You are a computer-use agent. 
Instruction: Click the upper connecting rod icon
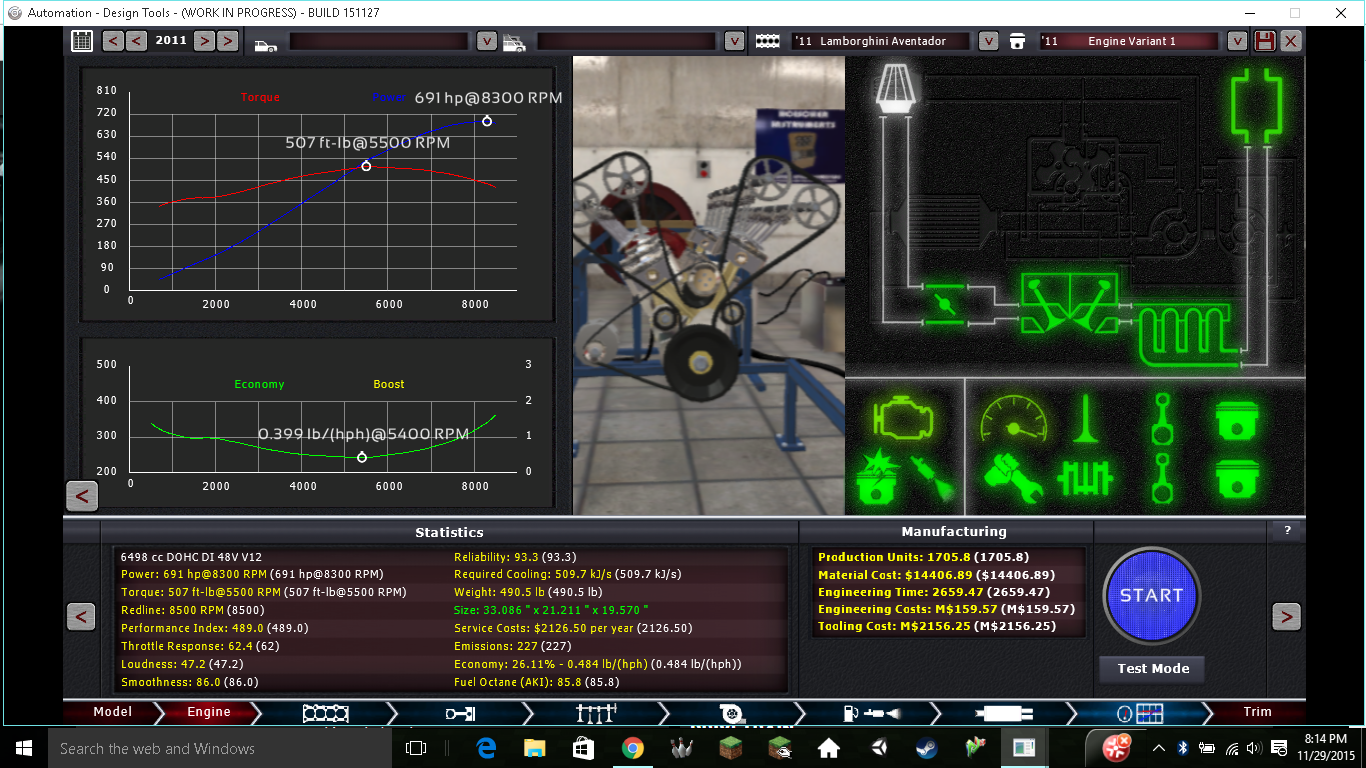tap(1160, 418)
